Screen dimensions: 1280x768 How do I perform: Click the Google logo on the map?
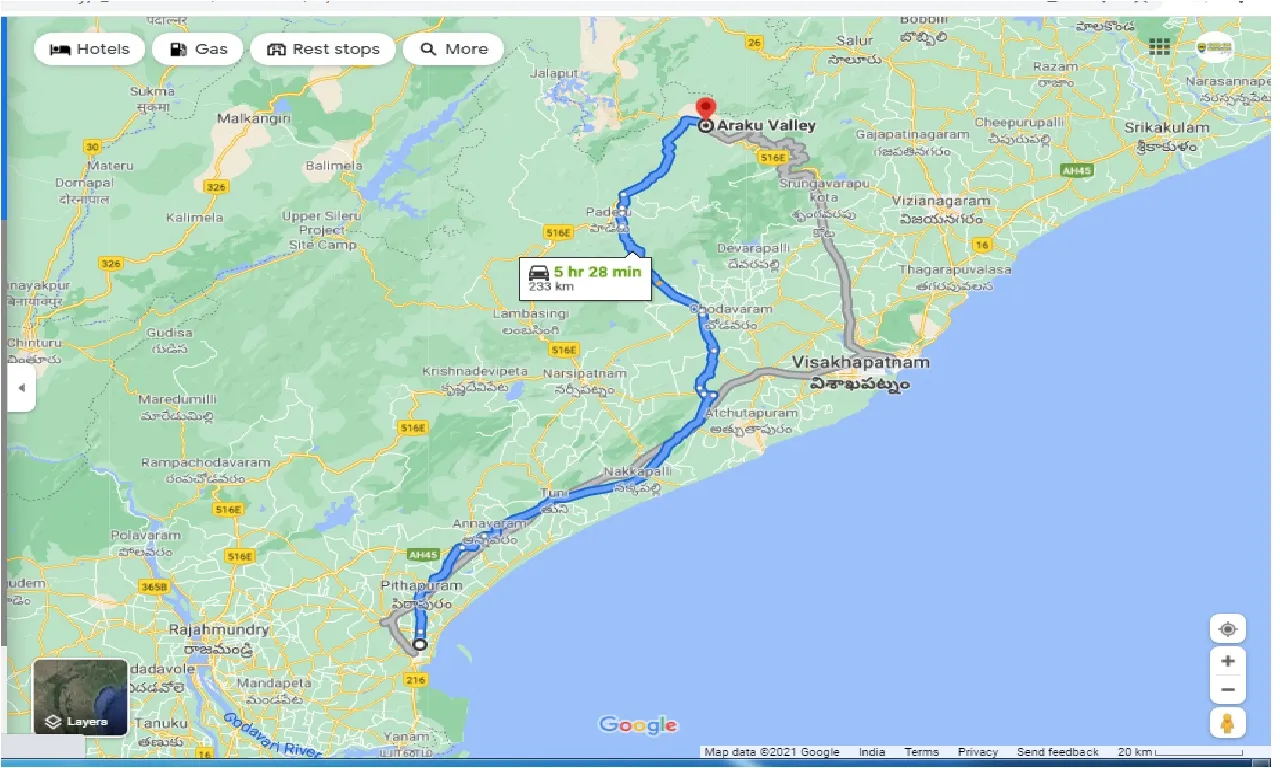pyautogui.click(x=638, y=725)
